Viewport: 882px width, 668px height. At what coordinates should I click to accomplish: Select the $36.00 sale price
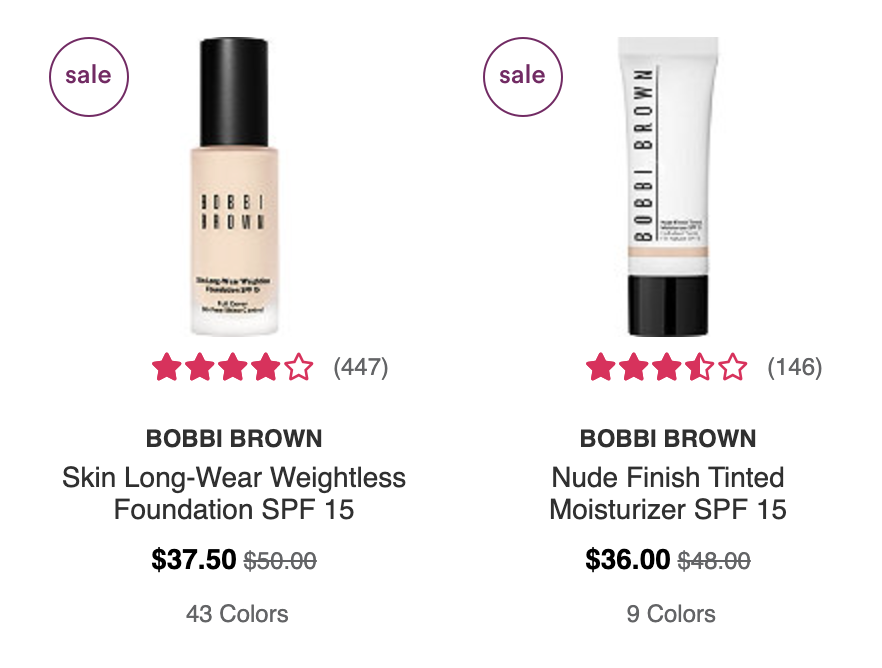pos(628,559)
